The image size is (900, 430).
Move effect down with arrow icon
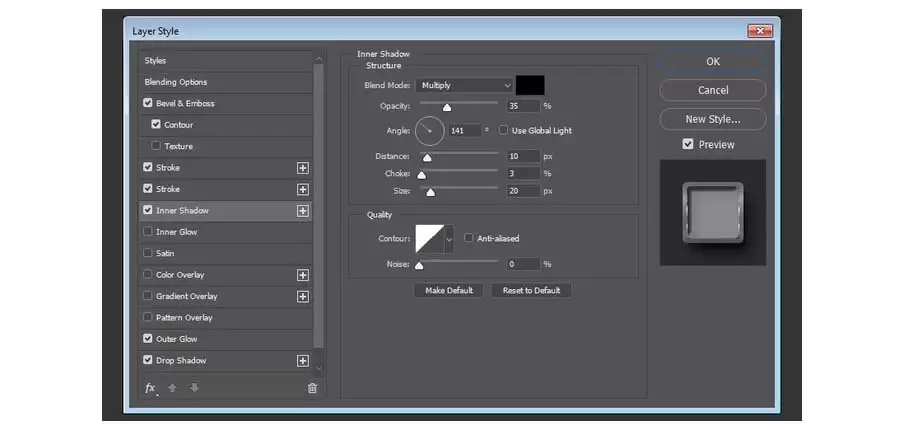coord(195,388)
